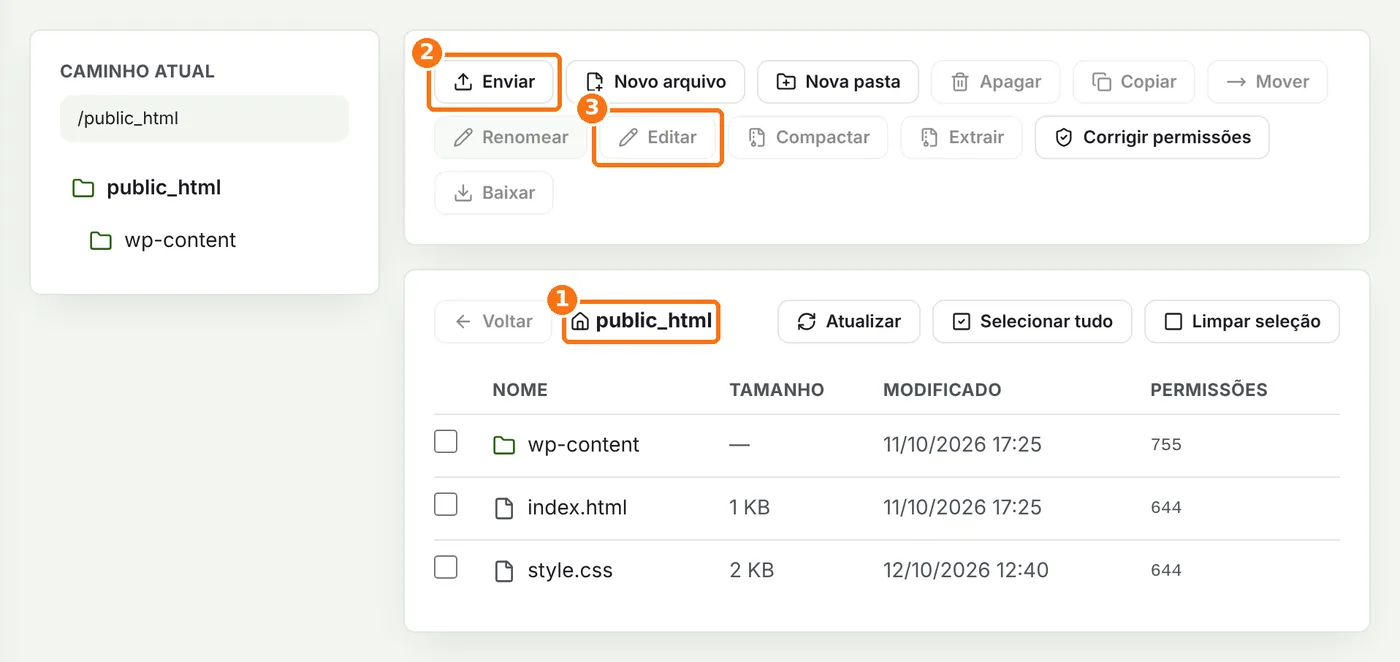The height and width of the screenshot is (662, 1400).
Task: Click the current path field /public_html
Action: coord(204,119)
